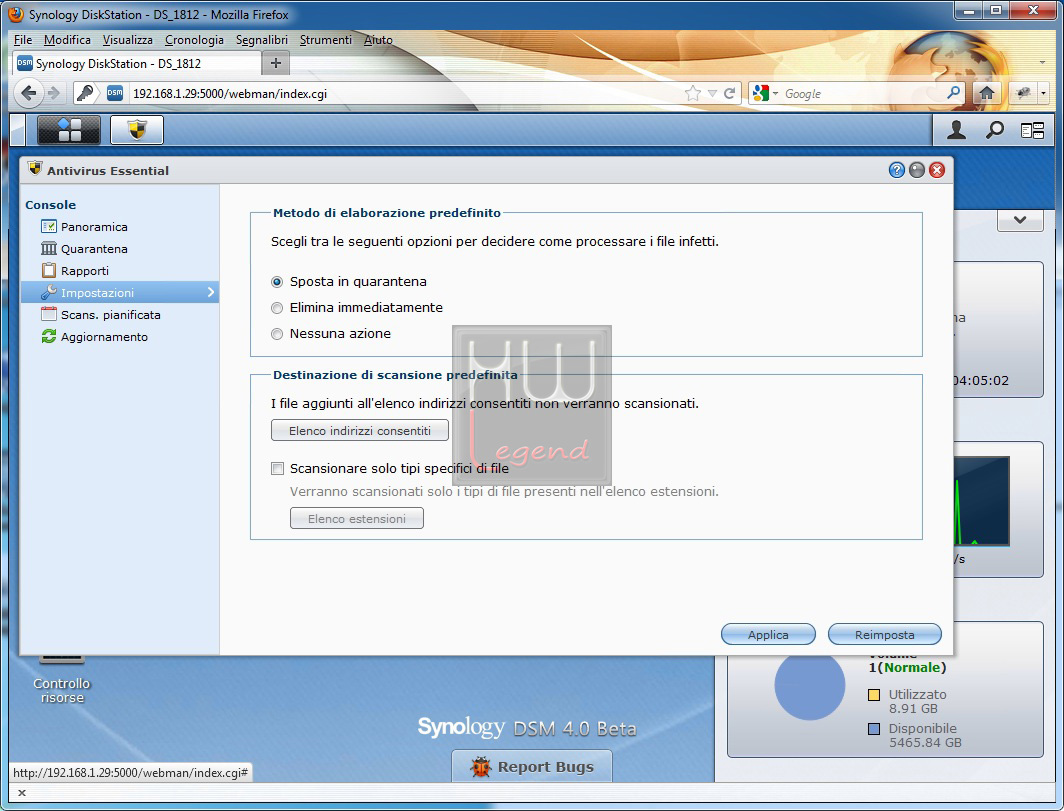This screenshot has height=811, width=1064.
Task: Click the Disponibile blue legend swatch
Action: click(x=874, y=729)
